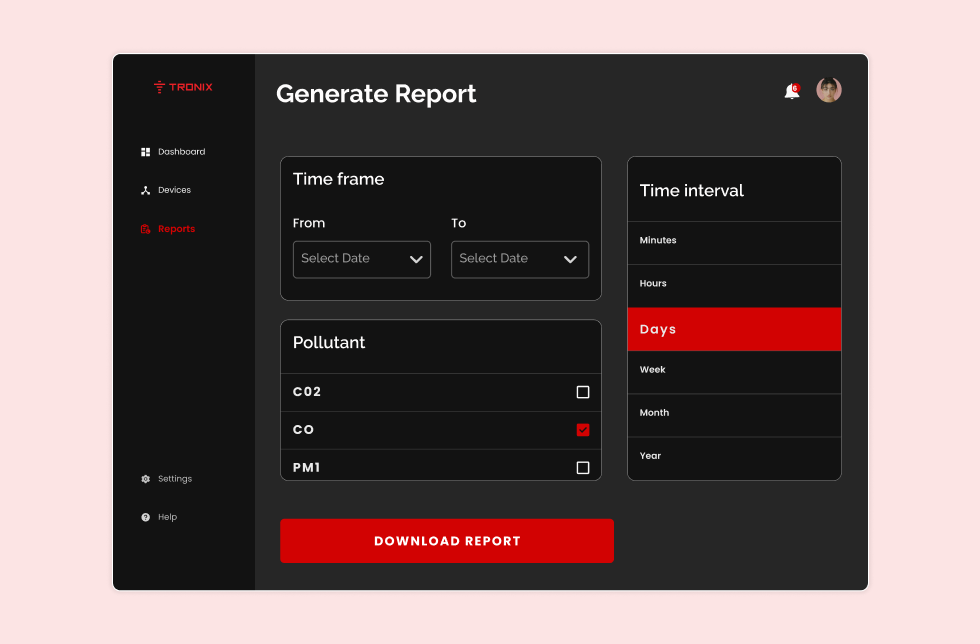Click the user profile avatar
980x644 pixels.
point(828,90)
